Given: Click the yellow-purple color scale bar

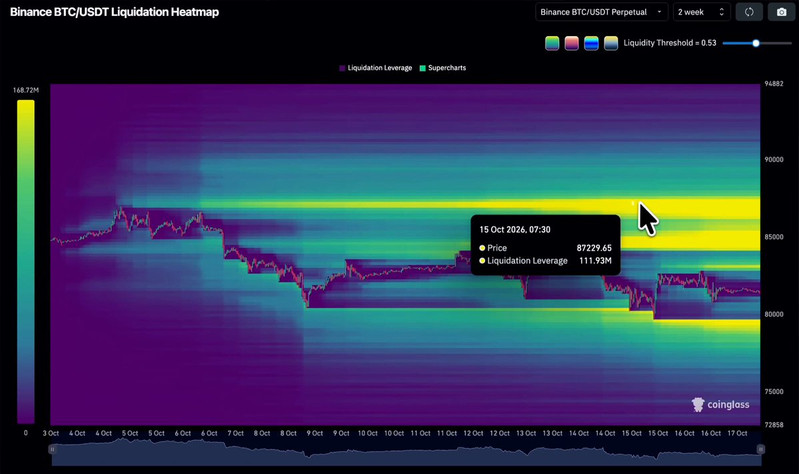Looking at the screenshot, I should (x=26, y=261).
